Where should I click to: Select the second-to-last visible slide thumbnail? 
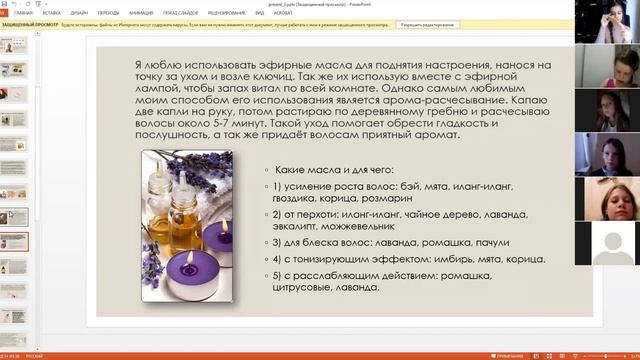(x=13, y=316)
